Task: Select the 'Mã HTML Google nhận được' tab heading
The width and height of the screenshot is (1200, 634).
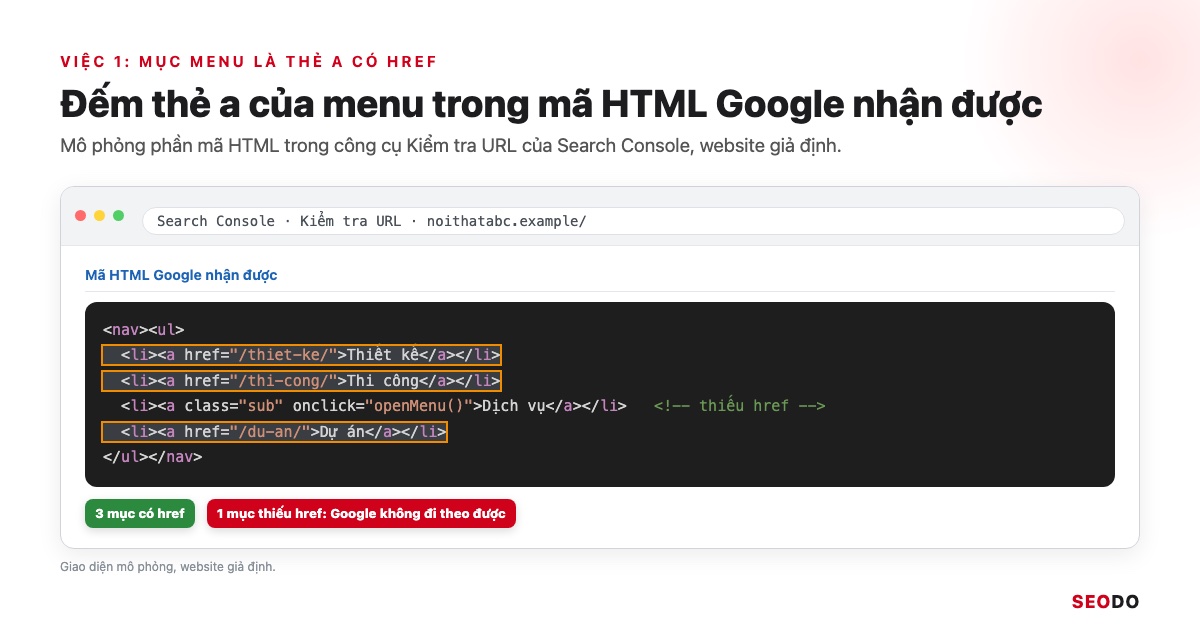Action: (181, 275)
